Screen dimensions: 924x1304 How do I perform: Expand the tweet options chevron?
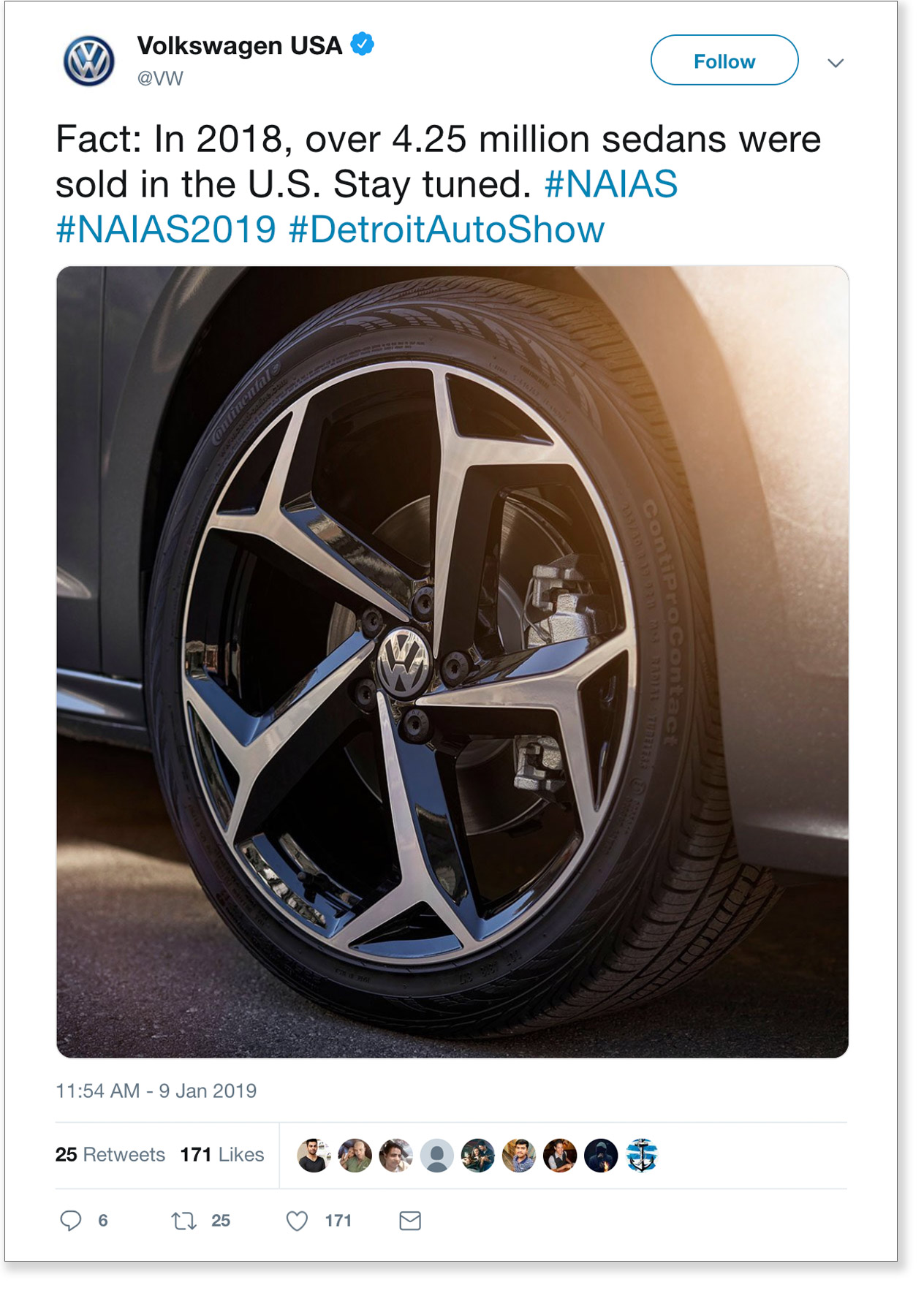tap(836, 63)
